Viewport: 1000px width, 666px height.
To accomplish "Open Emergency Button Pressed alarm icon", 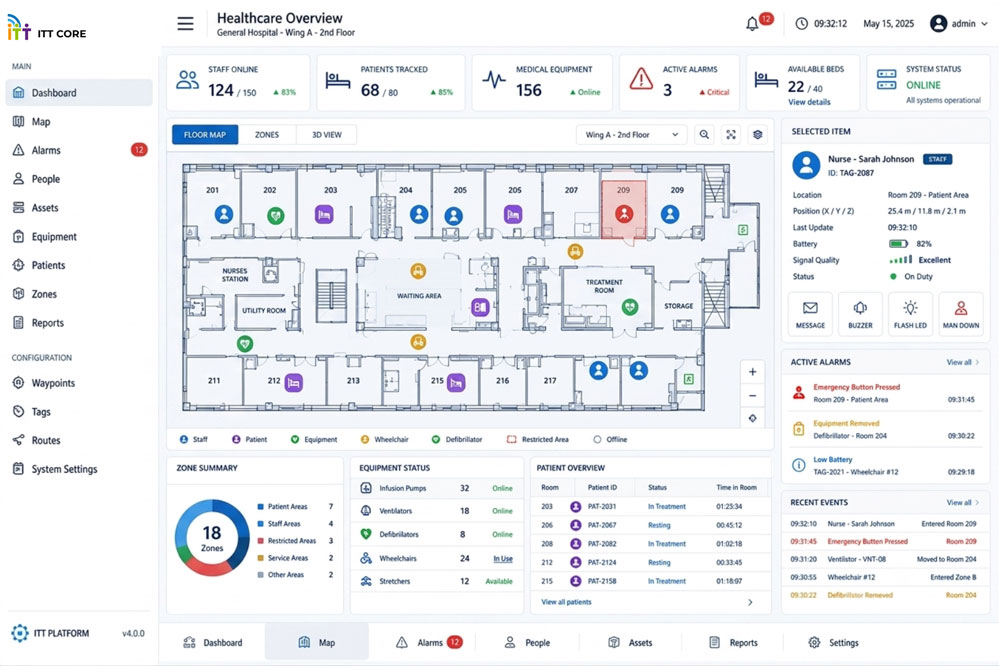I will point(798,393).
